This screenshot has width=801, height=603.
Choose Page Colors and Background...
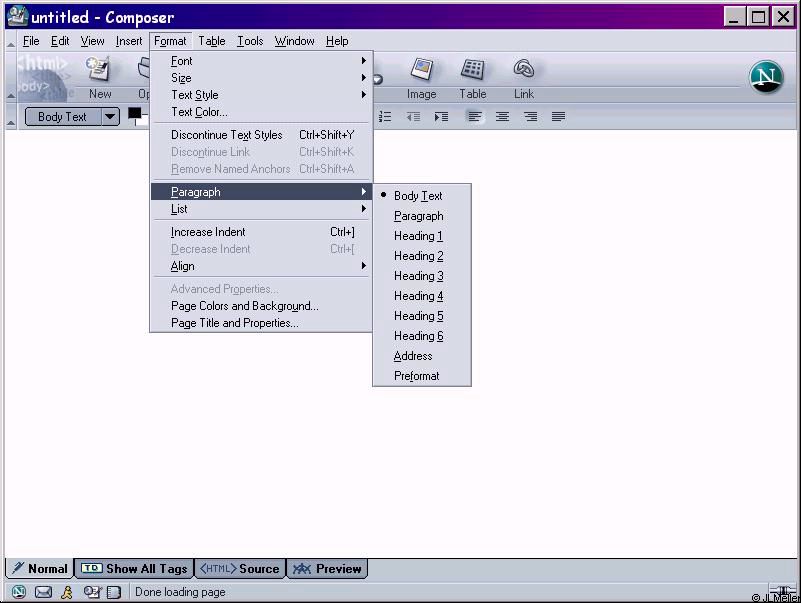coord(262,306)
